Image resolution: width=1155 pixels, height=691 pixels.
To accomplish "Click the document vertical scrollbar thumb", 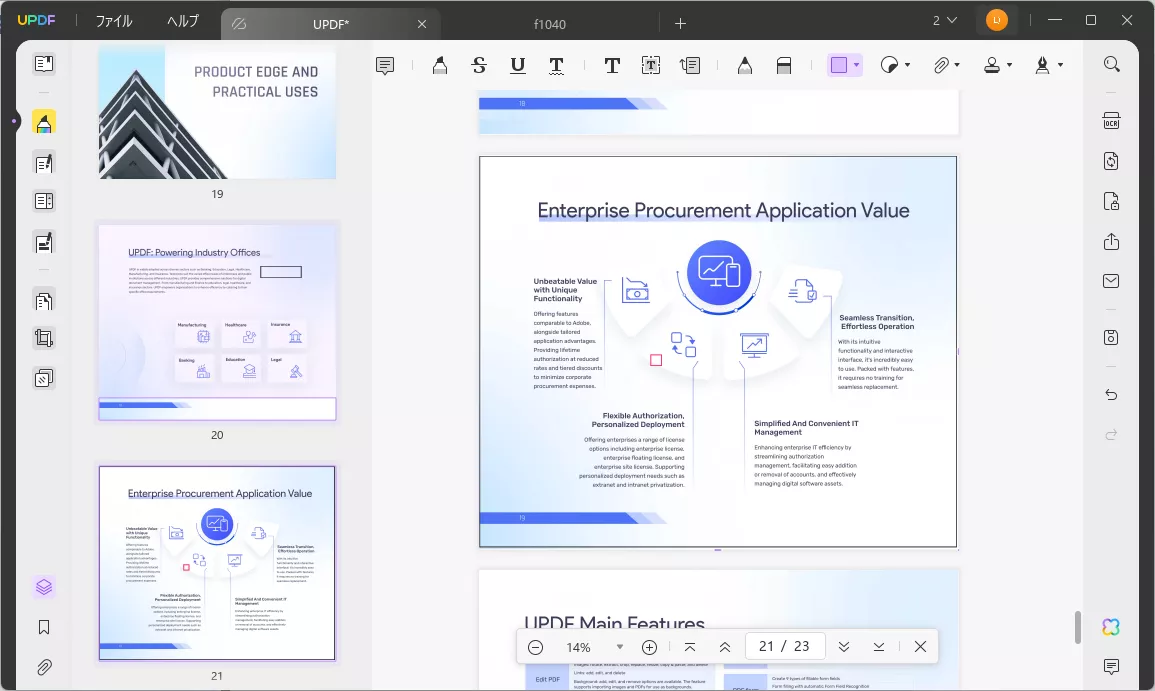I will pyautogui.click(x=1077, y=627).
